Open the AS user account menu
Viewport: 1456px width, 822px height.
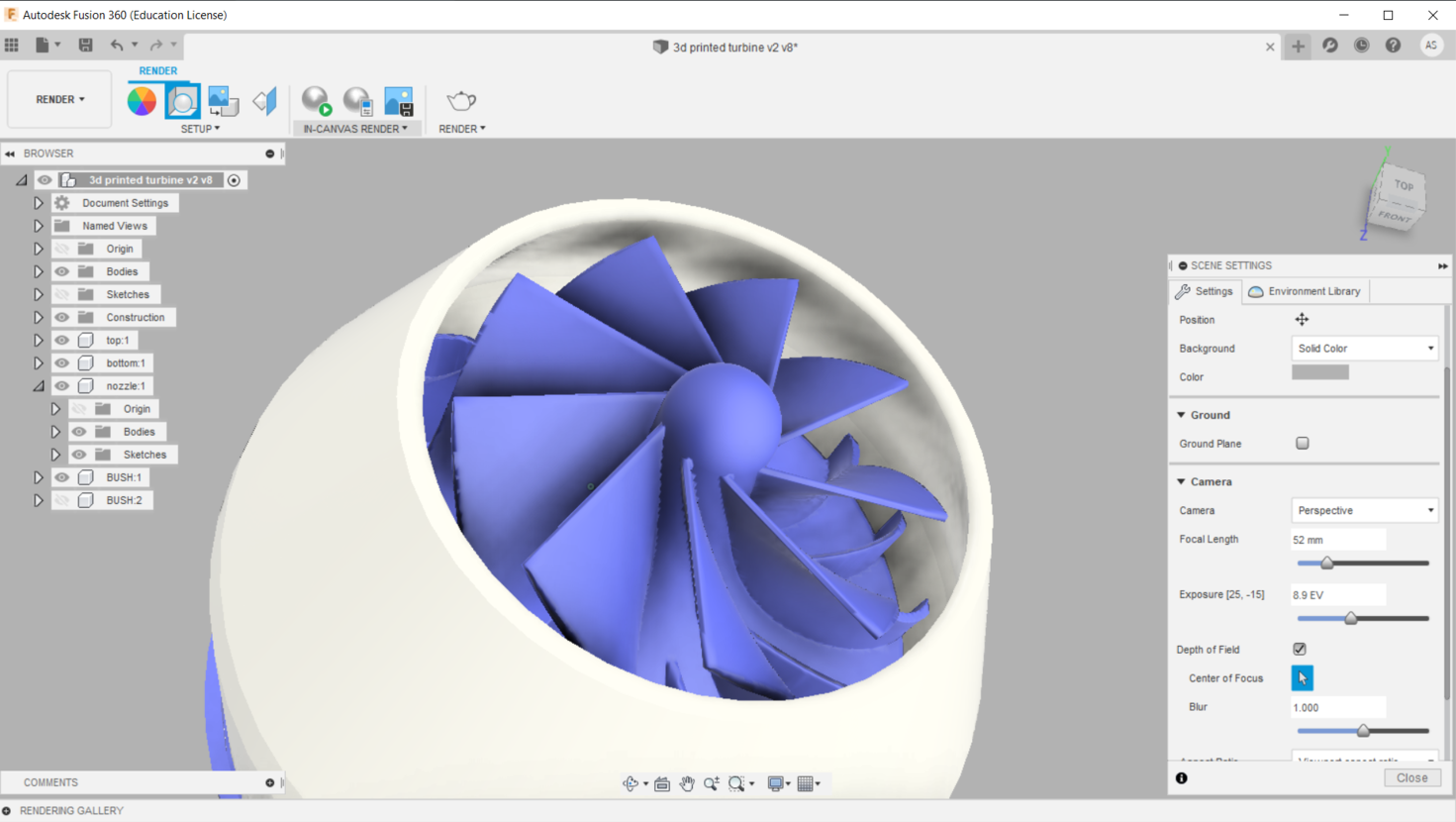[1431, 46]
